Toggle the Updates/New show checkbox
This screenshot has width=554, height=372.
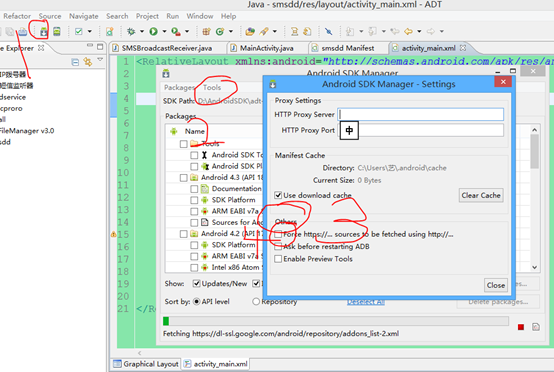click(x=196, y=283)
